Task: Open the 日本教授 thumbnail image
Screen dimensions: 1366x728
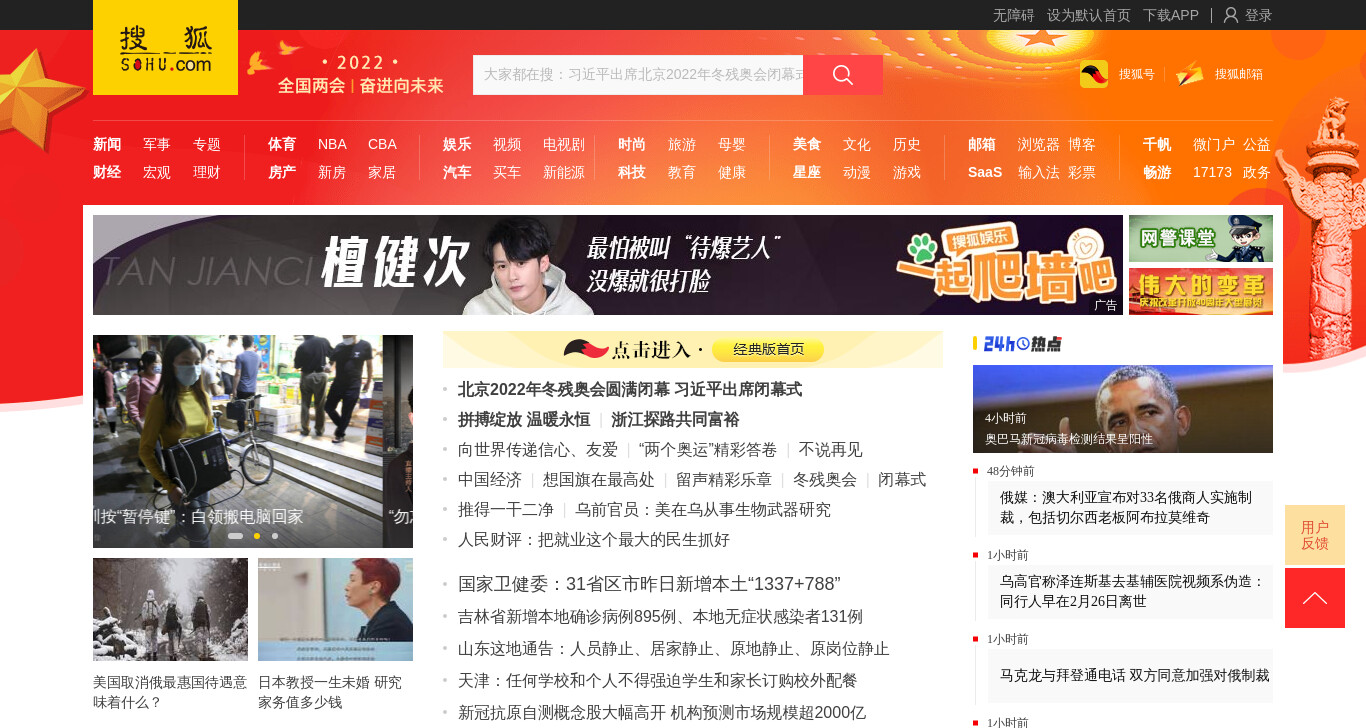Action: point(335,609)
